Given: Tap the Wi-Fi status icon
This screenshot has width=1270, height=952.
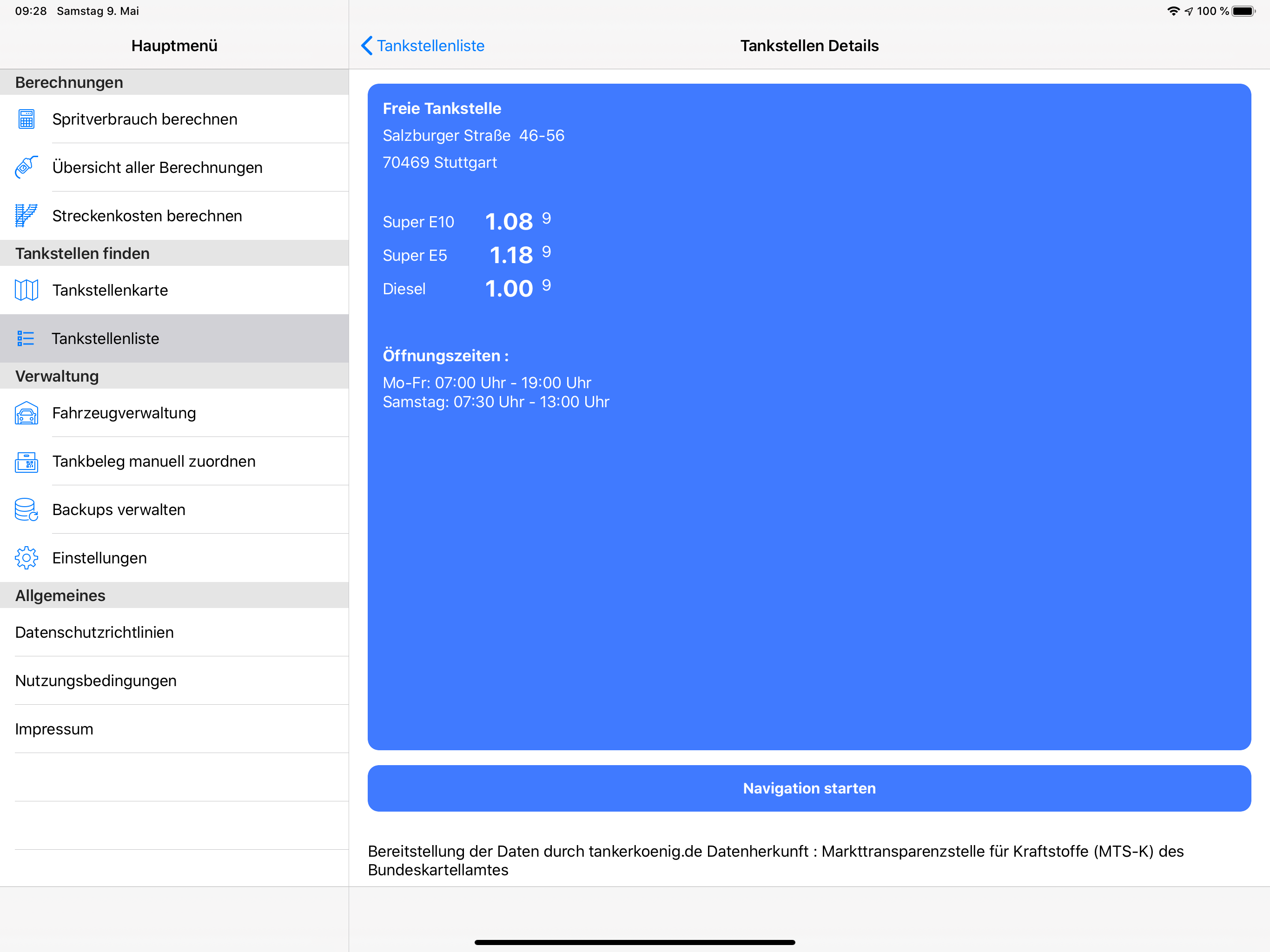Looking at the screenshot, I should 1174,11.
